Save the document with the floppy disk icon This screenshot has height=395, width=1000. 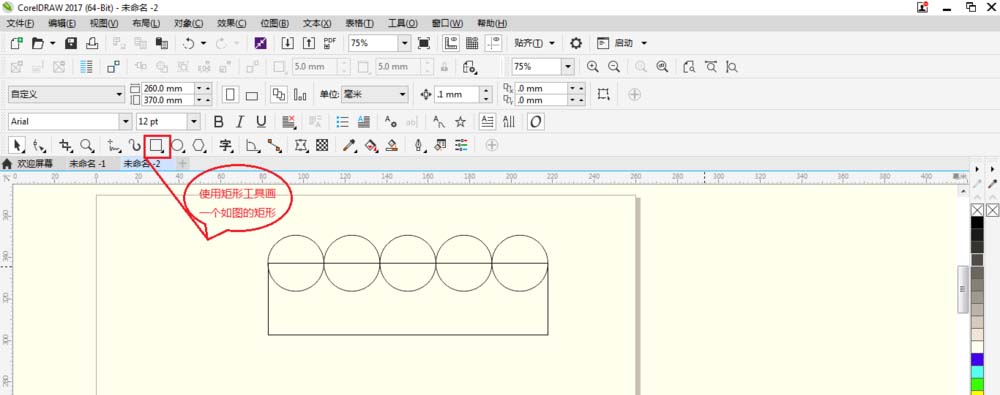(x=71, y=43)
